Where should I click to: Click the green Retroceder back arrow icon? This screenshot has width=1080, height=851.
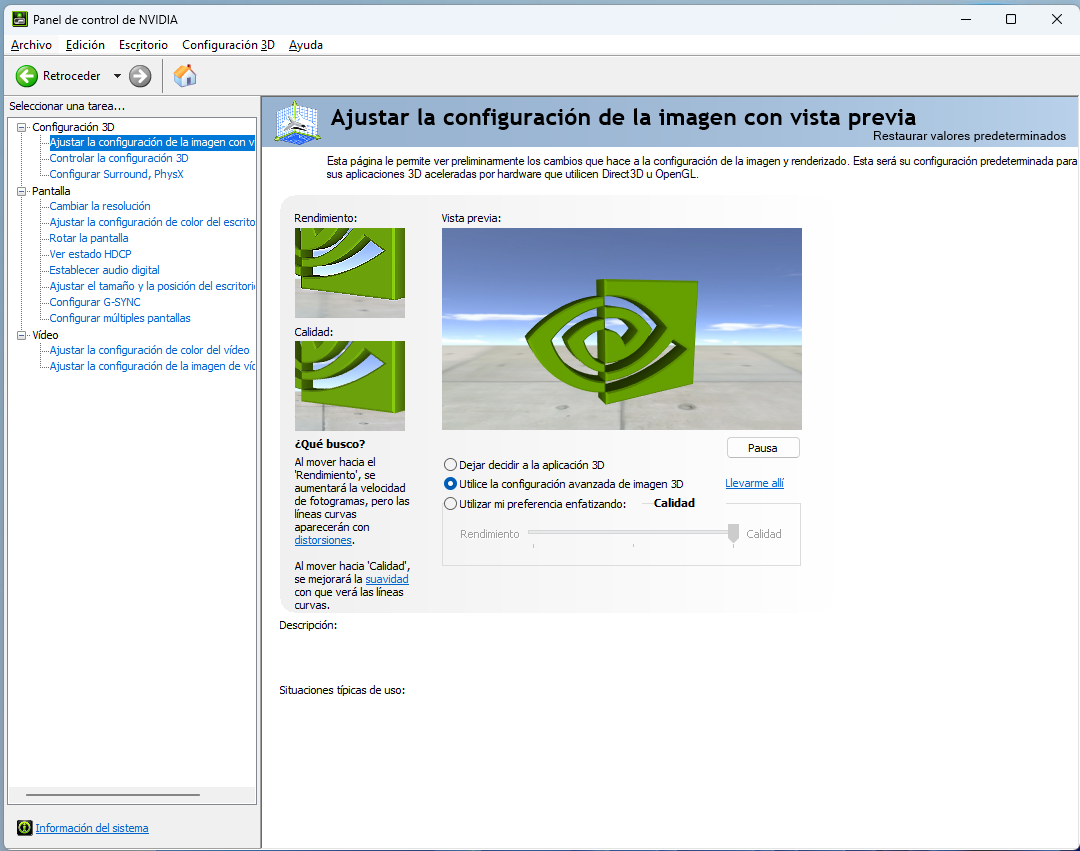pyautogui.click(x=27, y=76)
